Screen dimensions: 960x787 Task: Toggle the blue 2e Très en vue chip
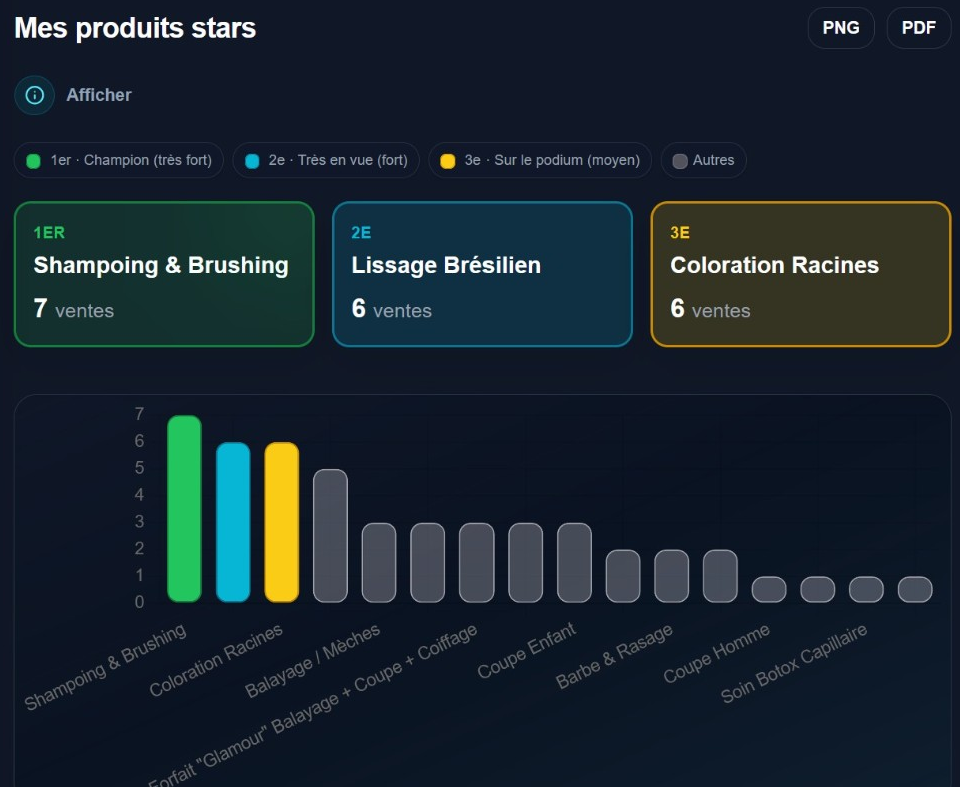click(x=326, y=160)
